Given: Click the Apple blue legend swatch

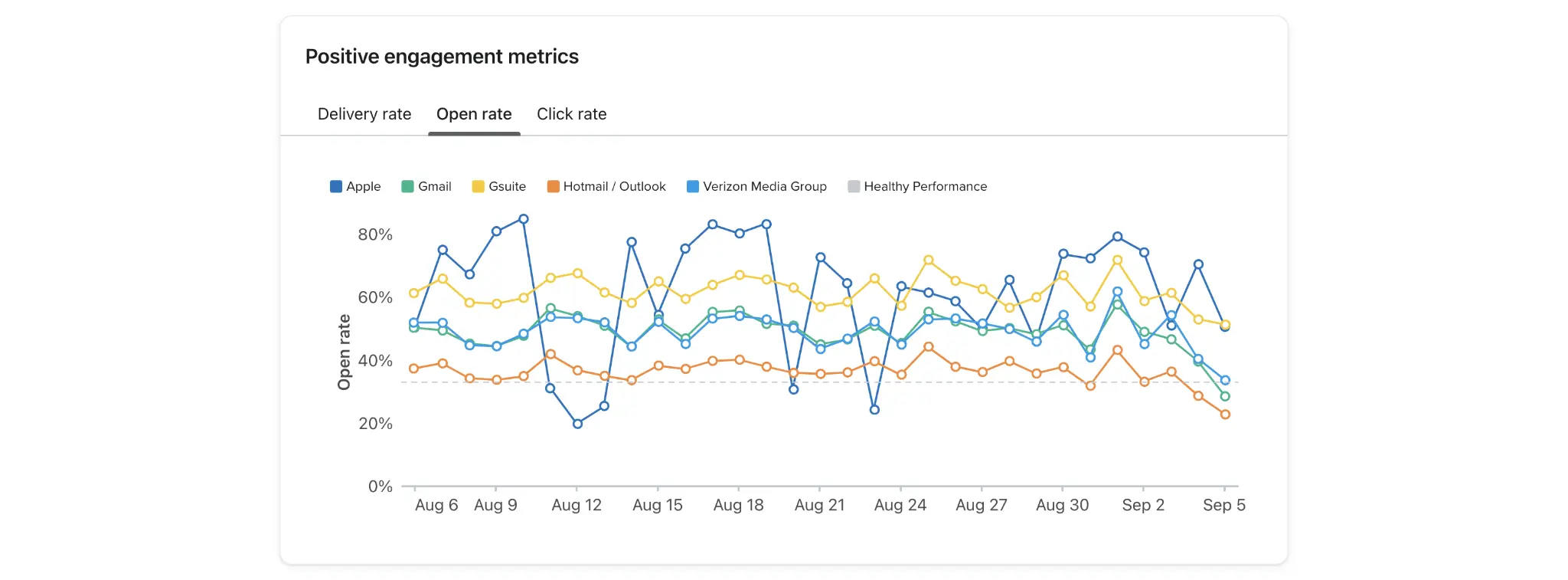Looking at the screenshot, I should 336,186.
